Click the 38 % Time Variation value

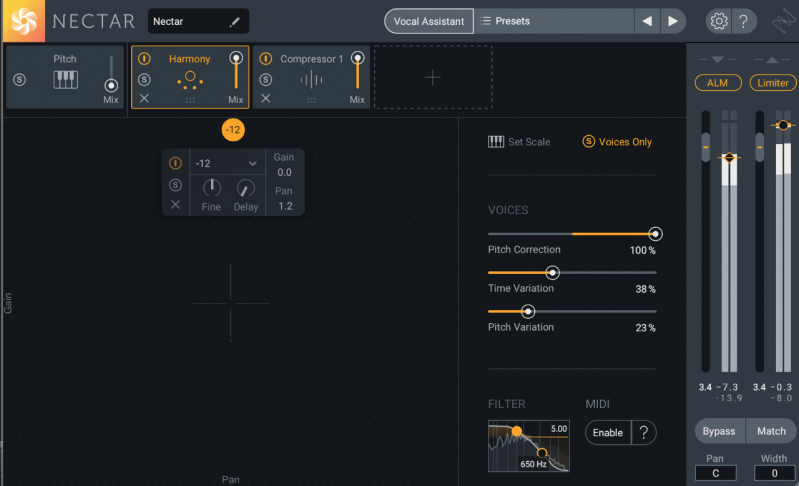pyautogui.click(x=645, y=289)
